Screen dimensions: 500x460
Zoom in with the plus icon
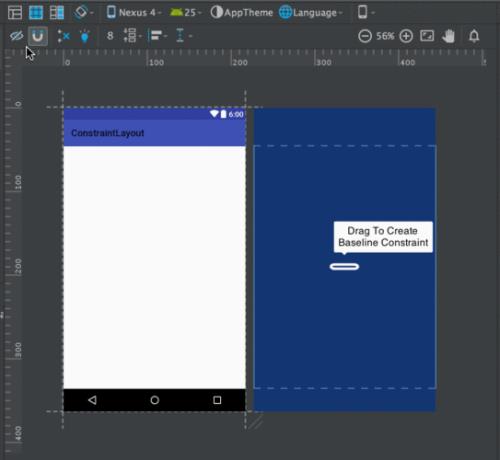tap(406, 36)
